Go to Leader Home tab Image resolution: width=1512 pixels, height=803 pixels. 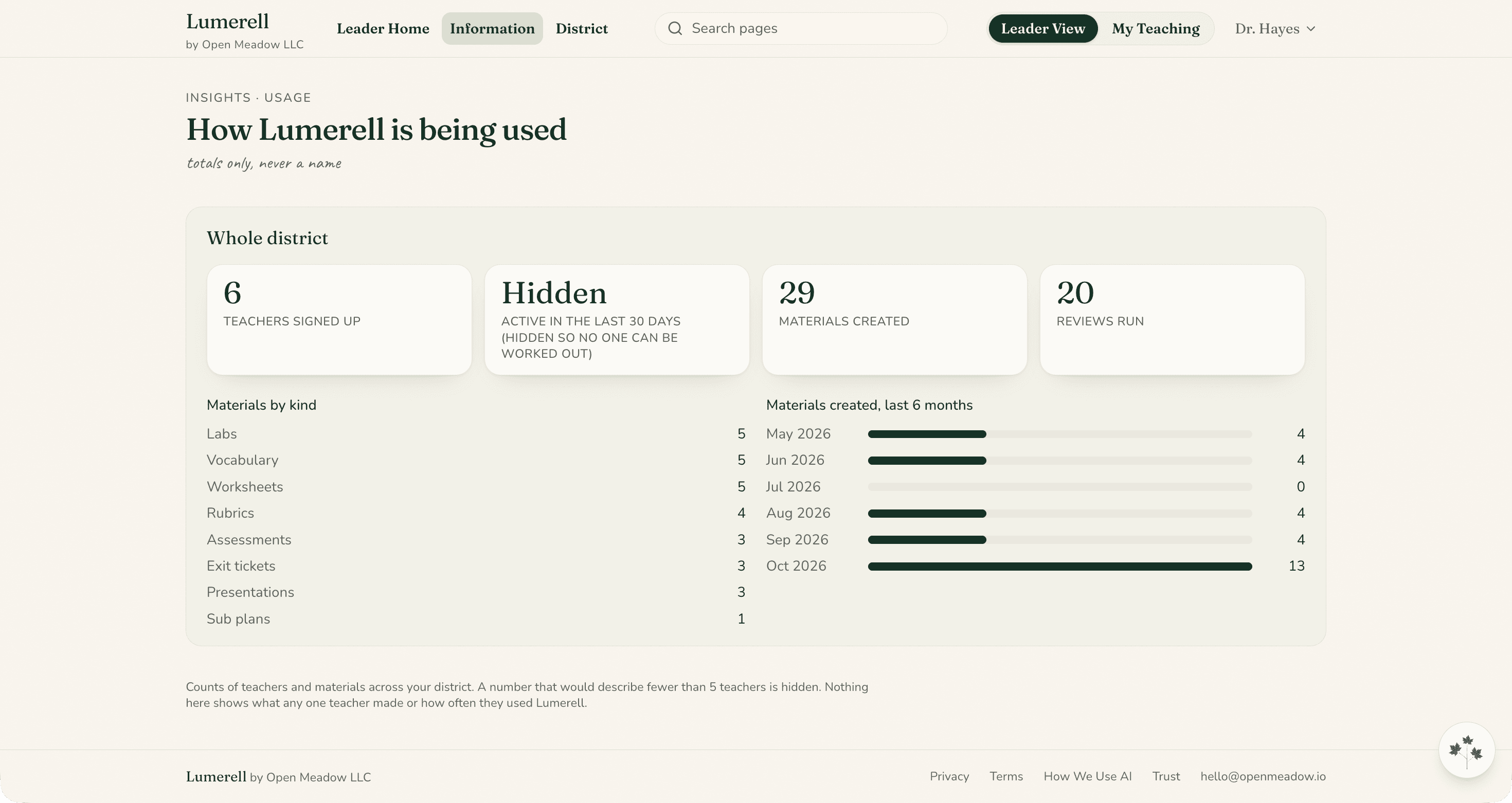383,28
